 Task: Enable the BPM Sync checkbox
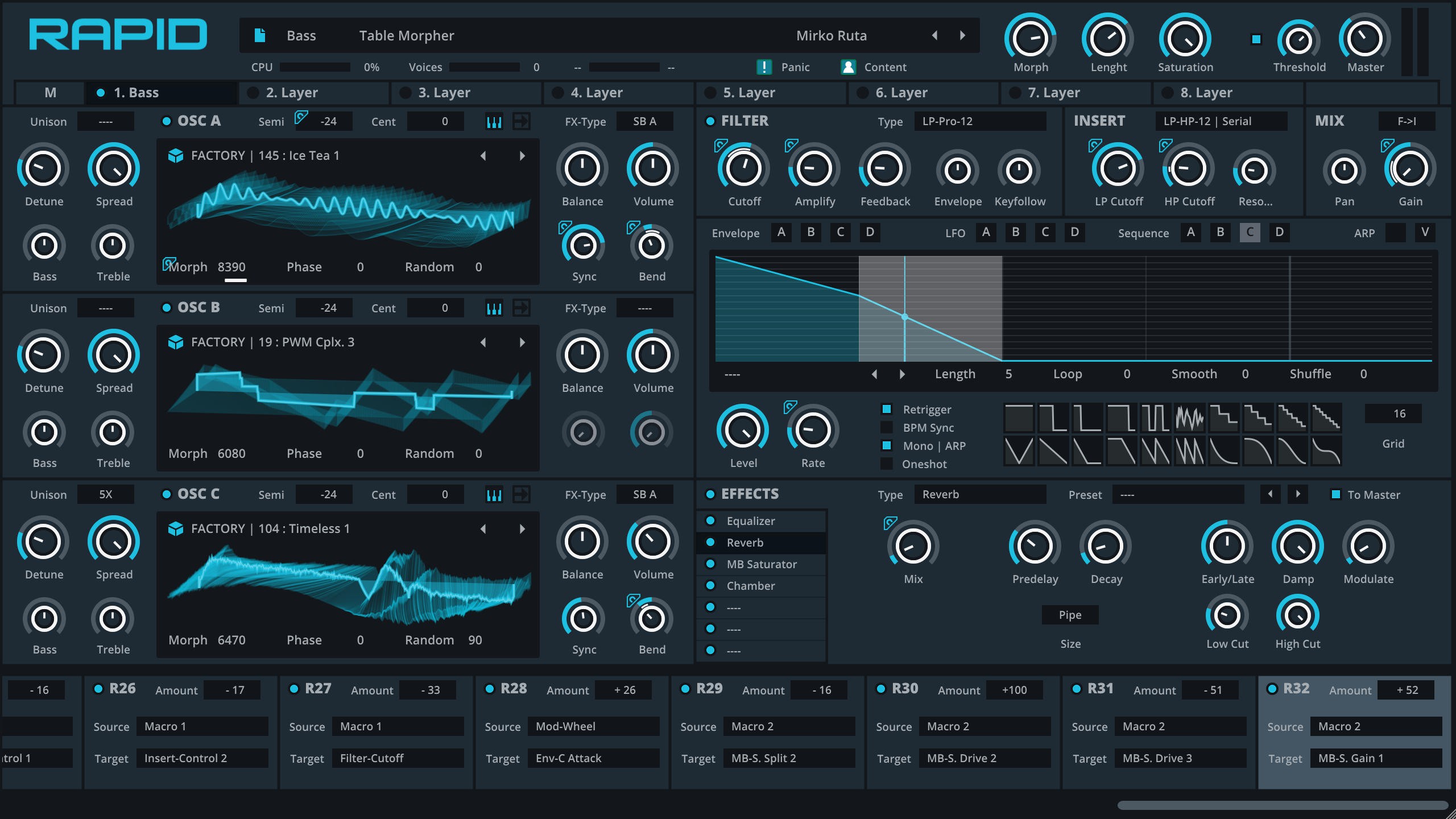886,427
